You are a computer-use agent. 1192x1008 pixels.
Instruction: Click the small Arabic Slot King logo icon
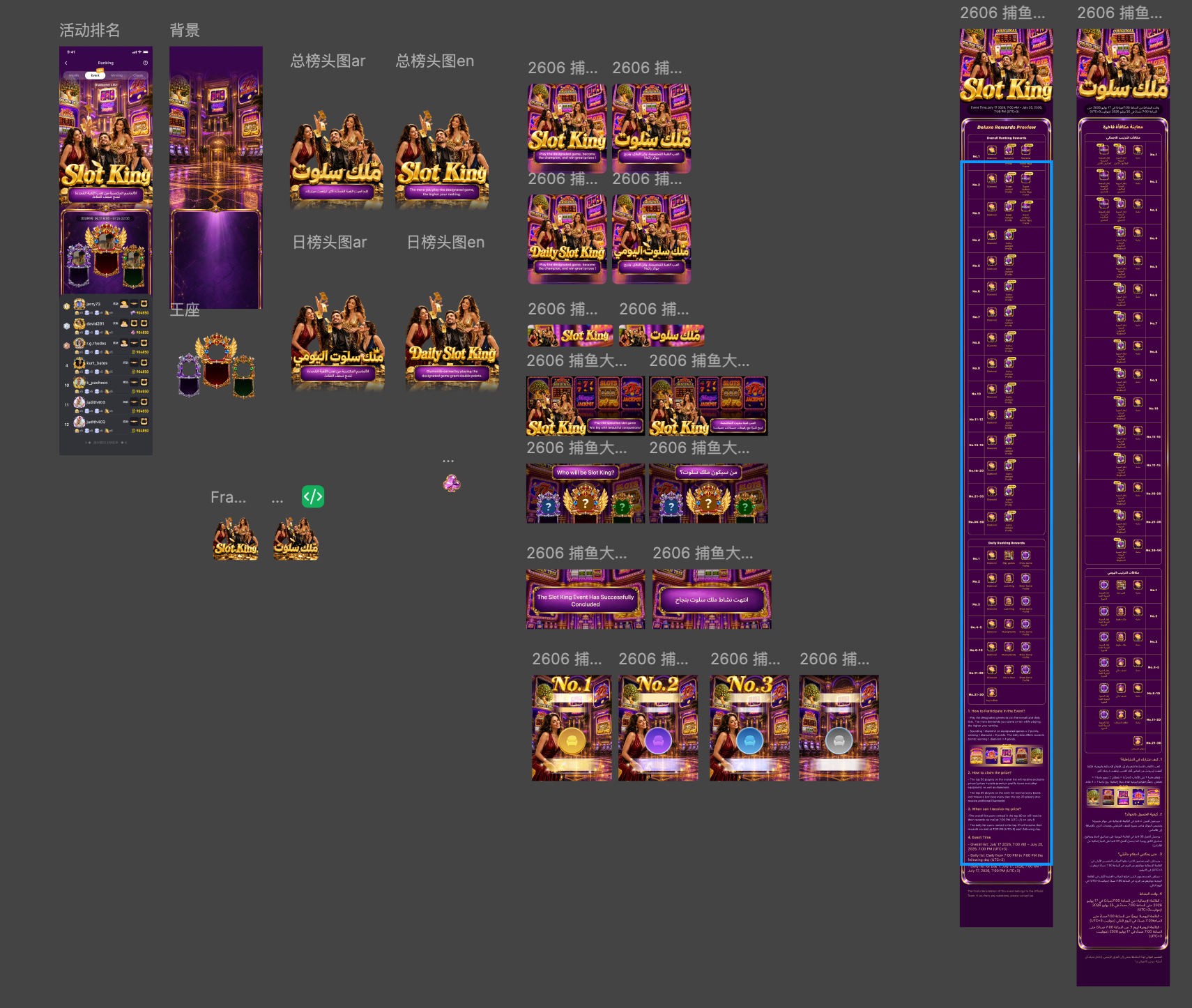[x=296, y=540]
